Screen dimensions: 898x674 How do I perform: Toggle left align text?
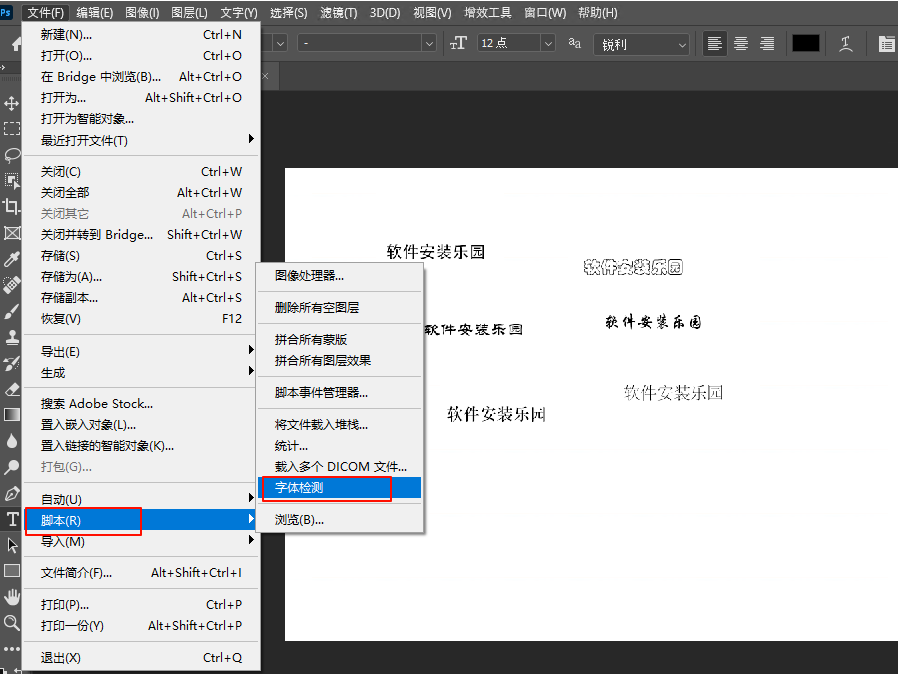[x=715, y=44]
